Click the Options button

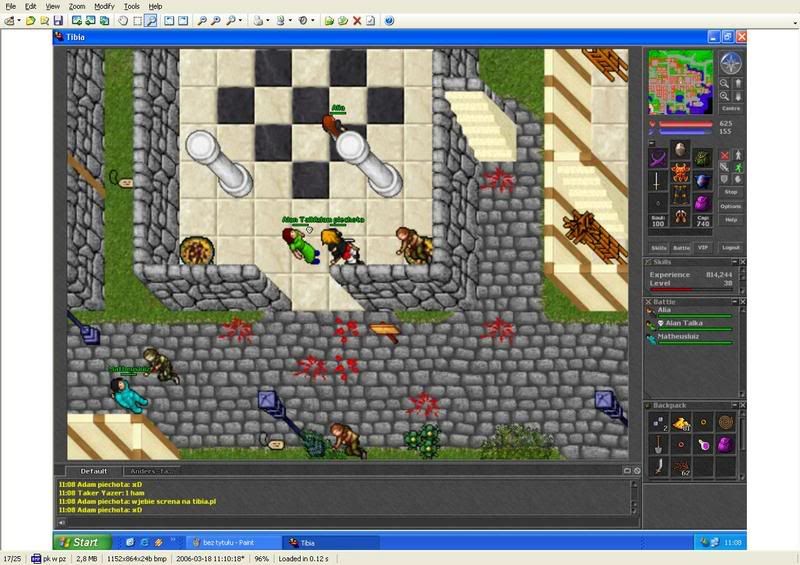(x=731, y=206)
